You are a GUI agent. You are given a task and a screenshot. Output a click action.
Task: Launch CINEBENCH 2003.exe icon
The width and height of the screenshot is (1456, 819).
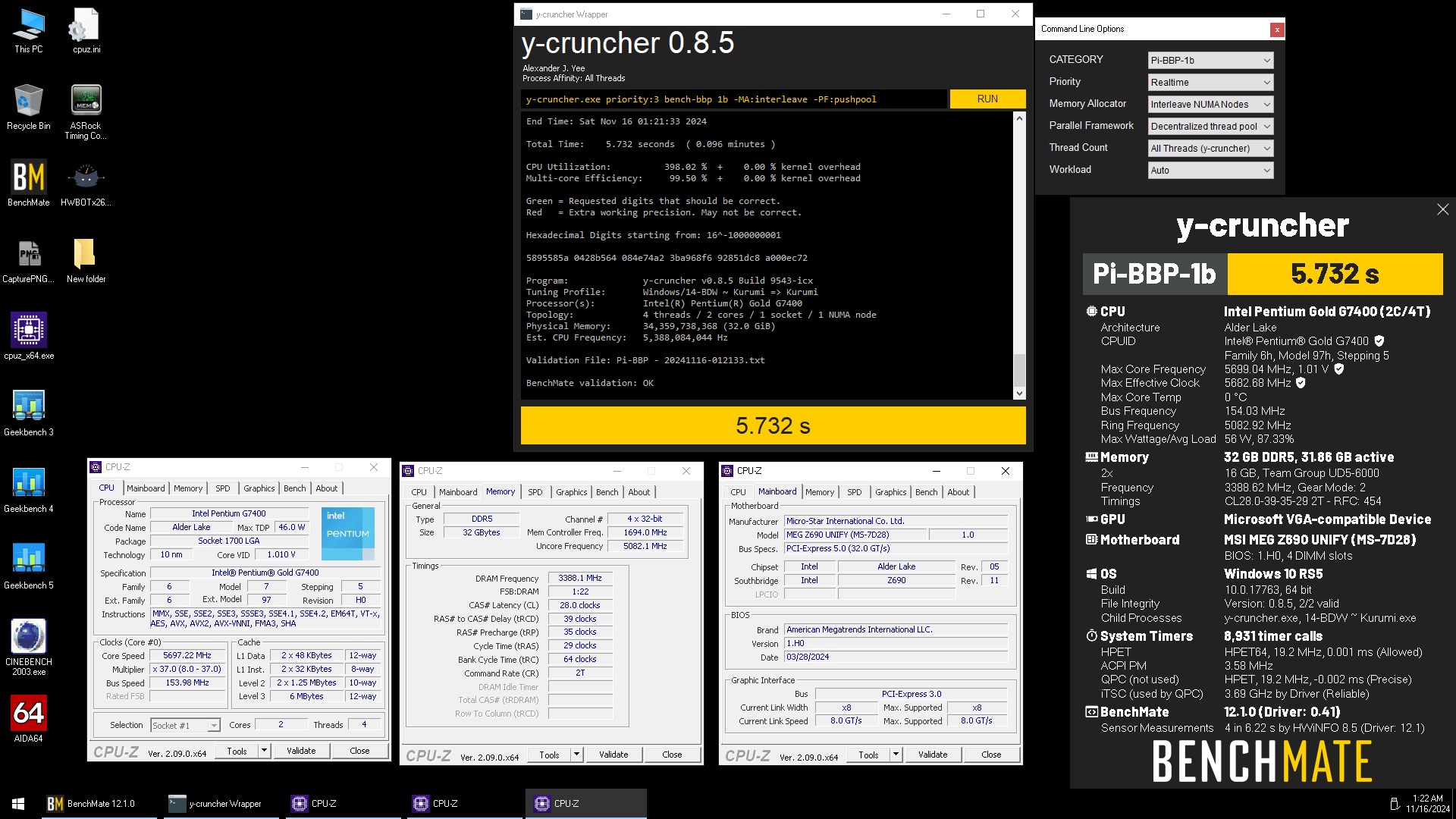pos(29,647)
